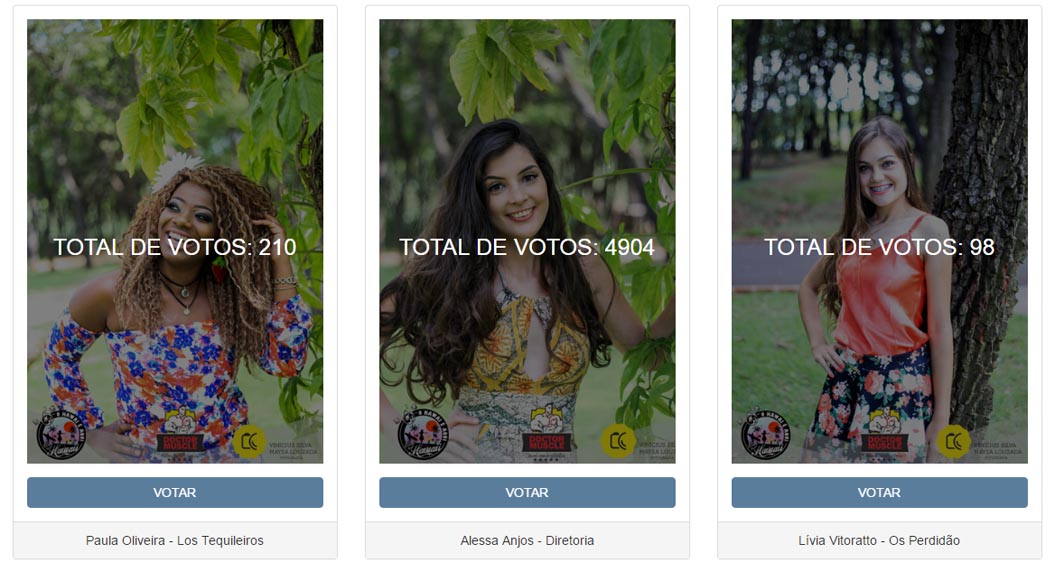Click the TOTAL DE VOTOS: 4904 text
1053x564 pixels.
[x=527, y=247]
